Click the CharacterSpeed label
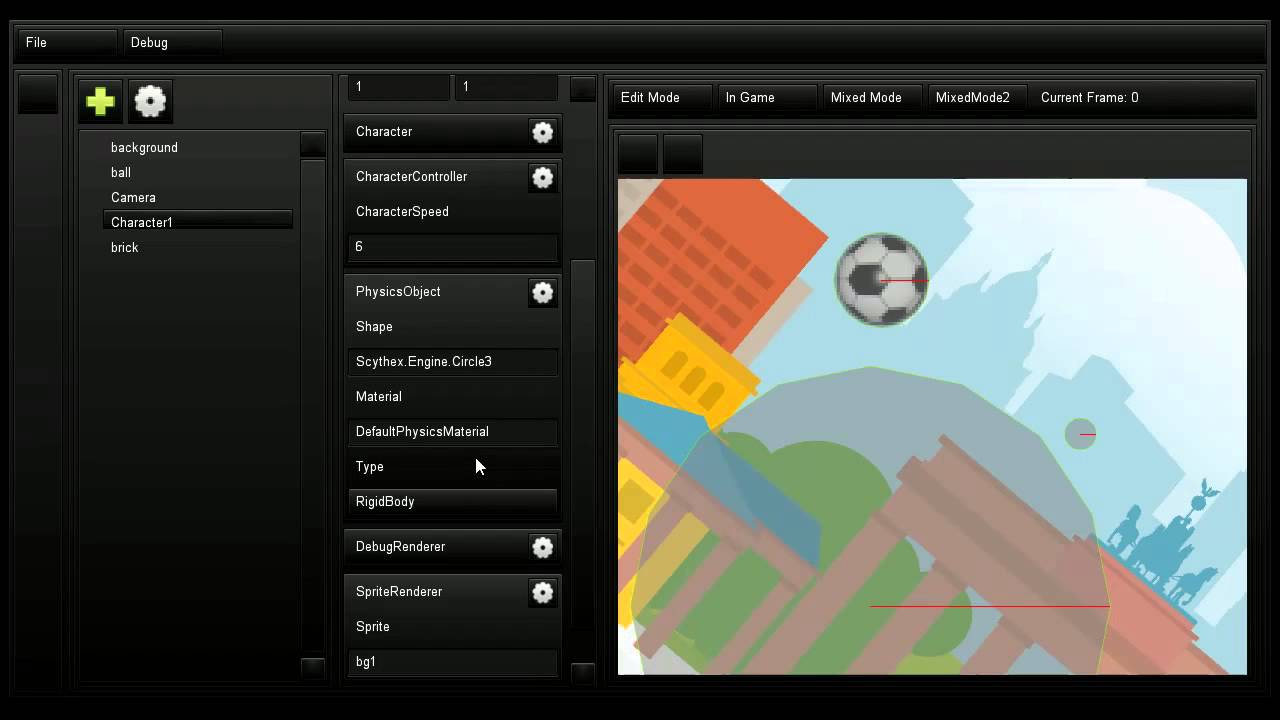 [402, 212]
